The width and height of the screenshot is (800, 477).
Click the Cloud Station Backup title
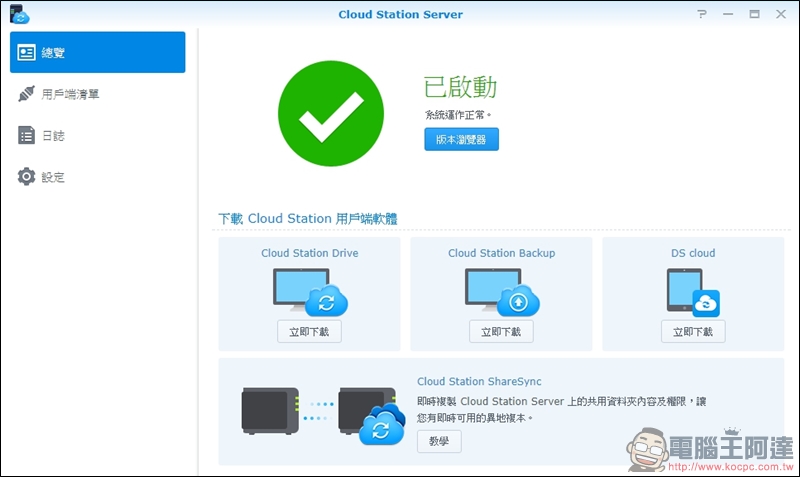(502, 253)
